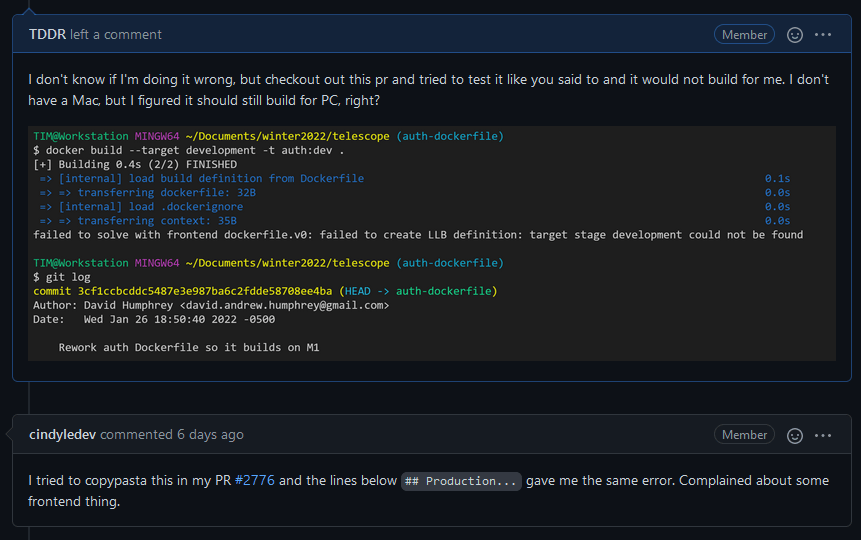Open cindyledev's user profile
Viewport: 861px width, 540px height.
coord(63,435)
